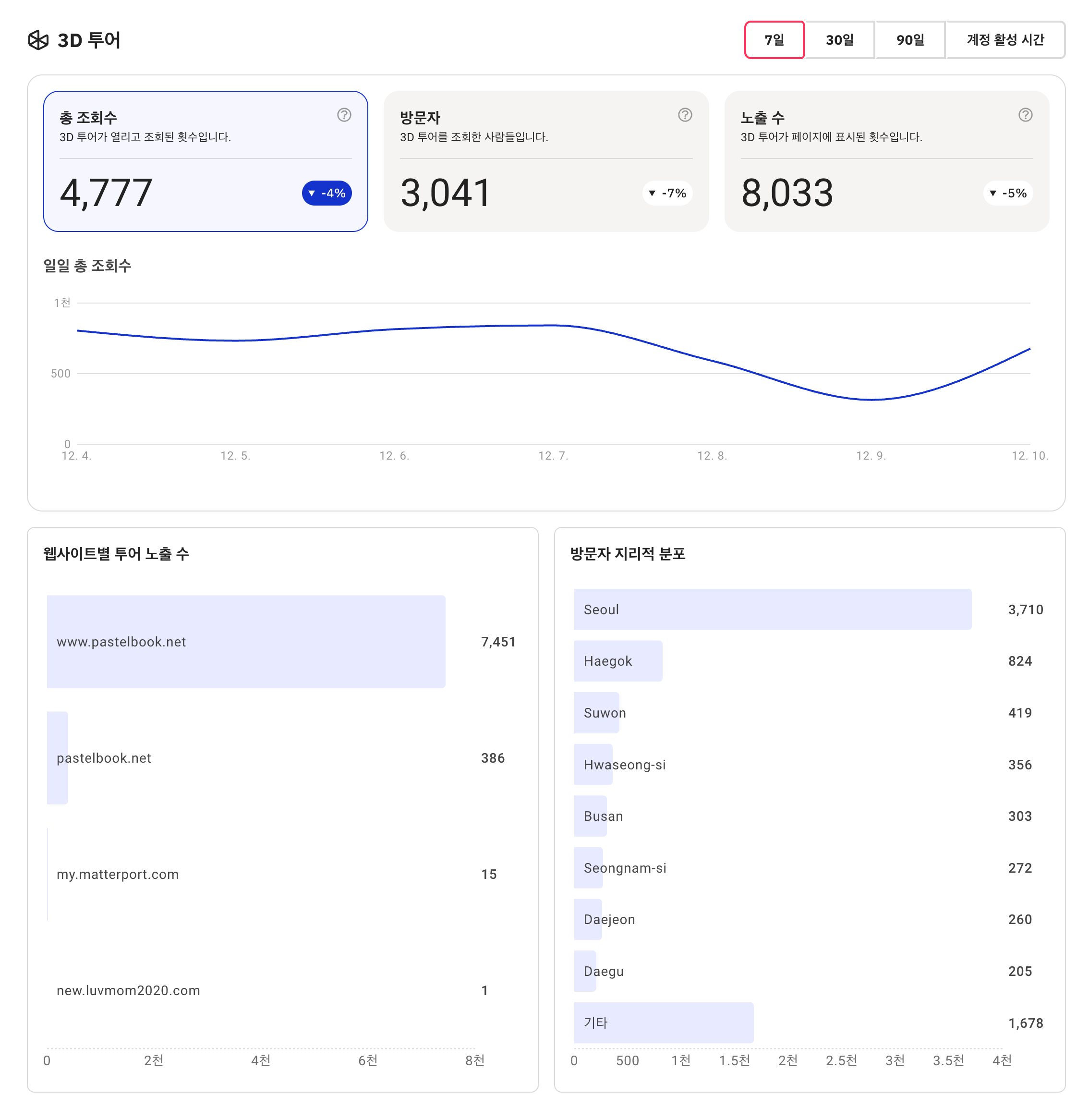Click the Seoul visitor bar
Image resolution: width=1089 pixels, height=1120 pixels.
click(x=772, y=610)
